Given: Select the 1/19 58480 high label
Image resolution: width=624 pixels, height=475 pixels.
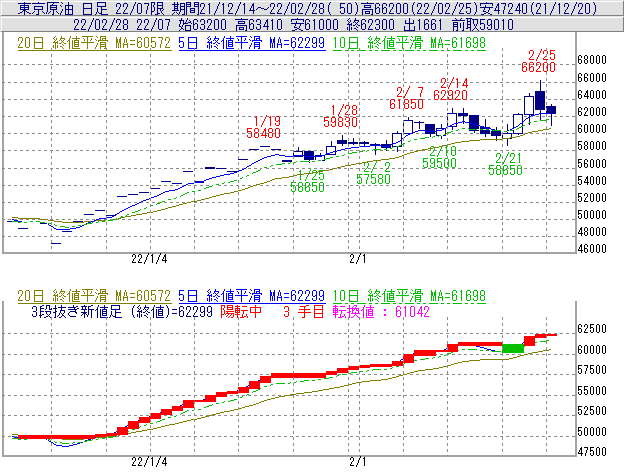Looking at the screenshot, I should point(263,127).
